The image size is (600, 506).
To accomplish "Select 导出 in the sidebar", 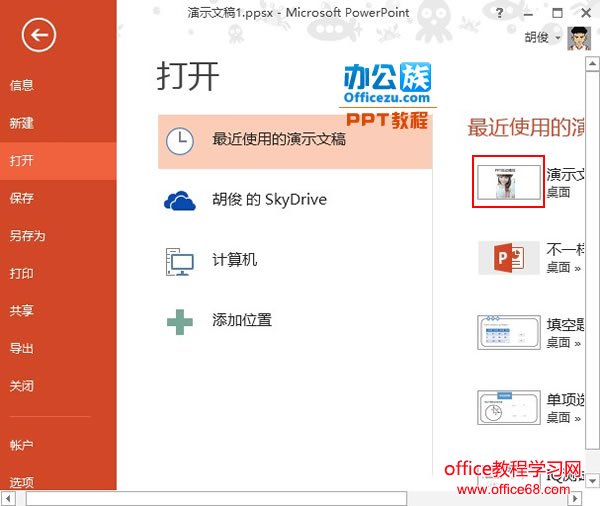I will [22, 348].
